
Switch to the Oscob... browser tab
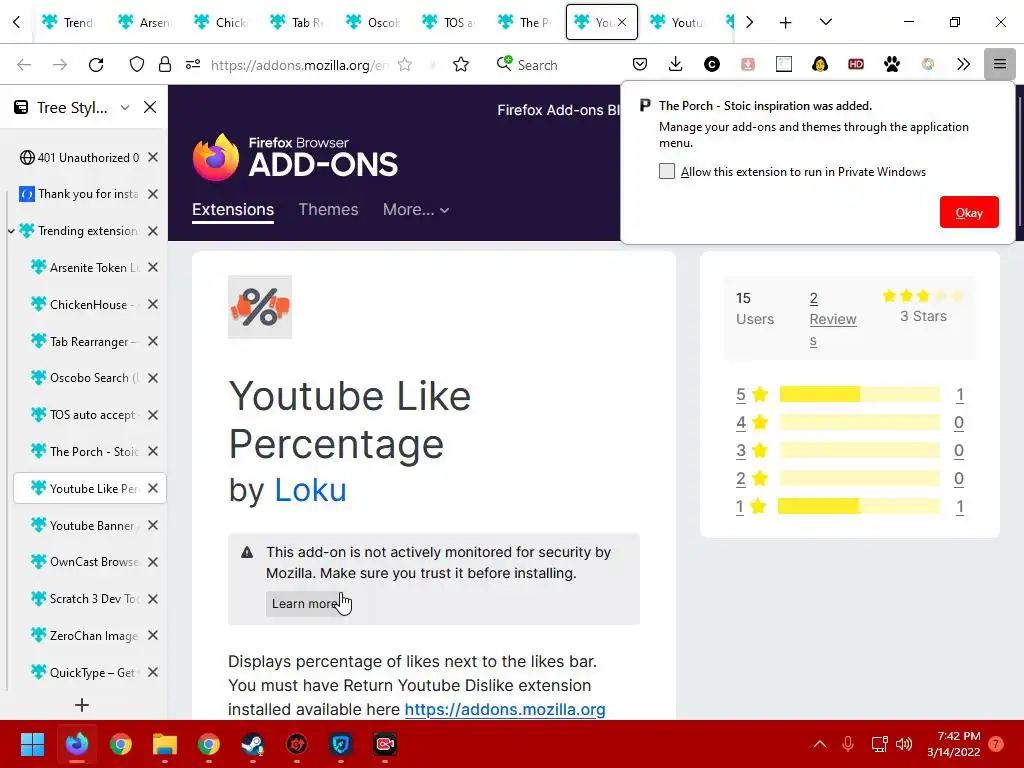click(x=373, y=23)
